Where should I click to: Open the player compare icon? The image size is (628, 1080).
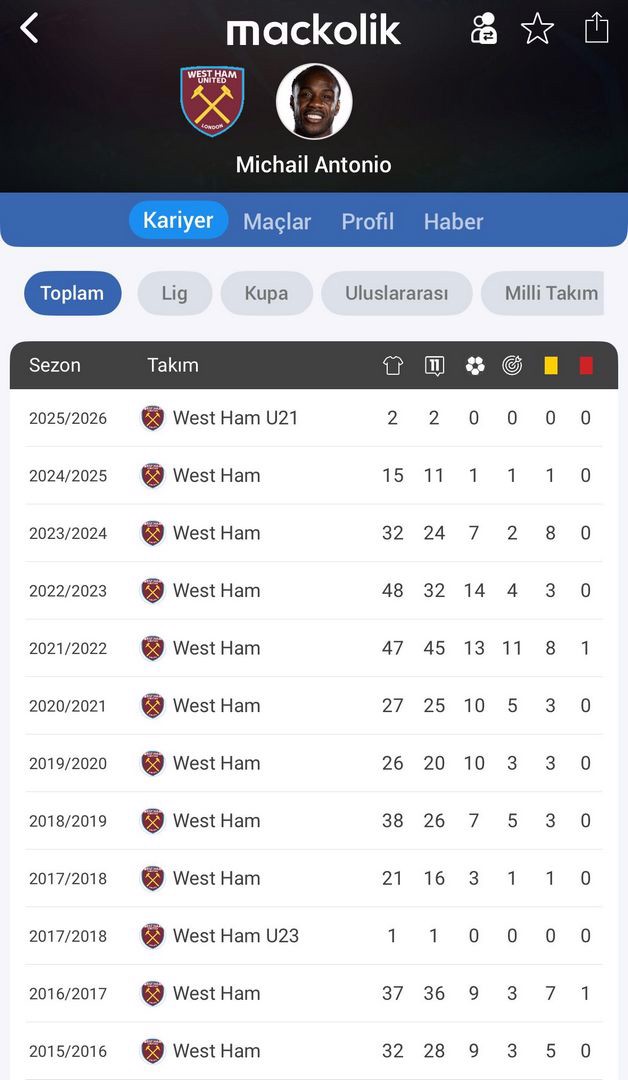484,28
